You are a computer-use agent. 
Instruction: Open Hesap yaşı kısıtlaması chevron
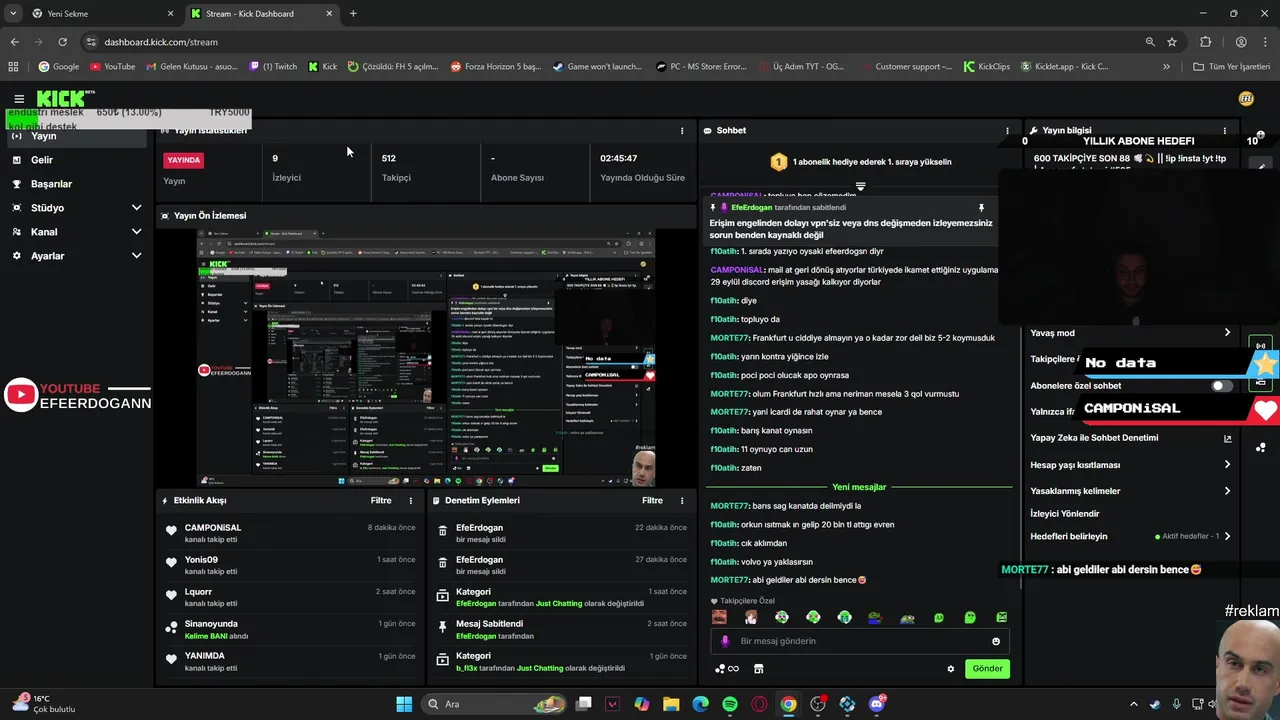[1227, 465]
